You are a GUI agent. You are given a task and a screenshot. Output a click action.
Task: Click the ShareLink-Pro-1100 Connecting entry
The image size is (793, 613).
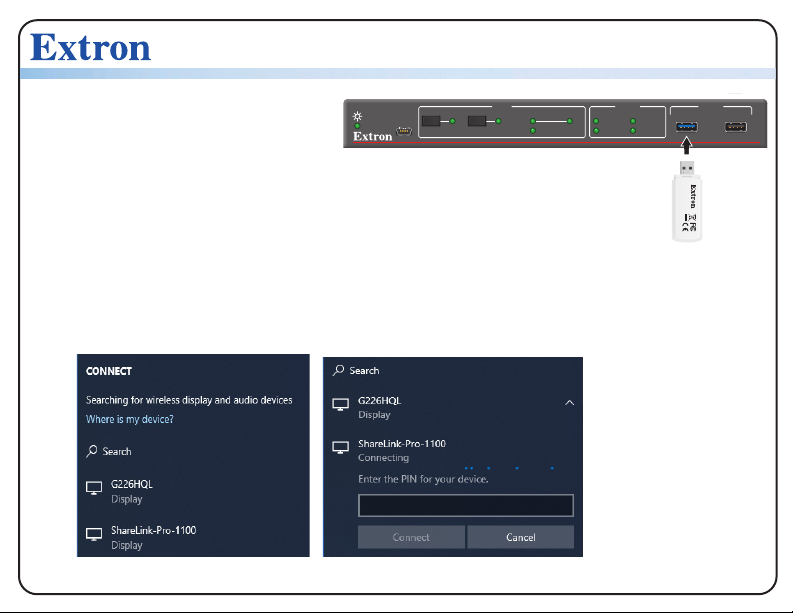tap(453, 450)
